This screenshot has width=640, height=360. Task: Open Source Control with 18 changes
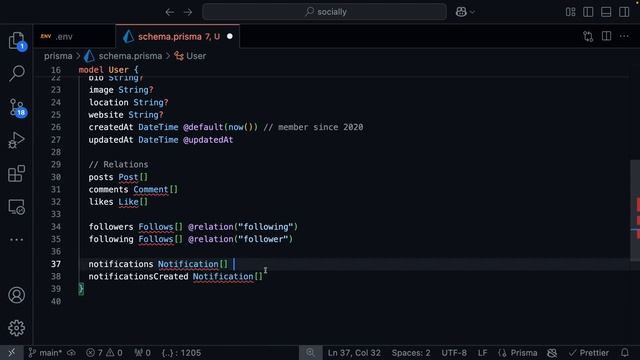point(17,108)
